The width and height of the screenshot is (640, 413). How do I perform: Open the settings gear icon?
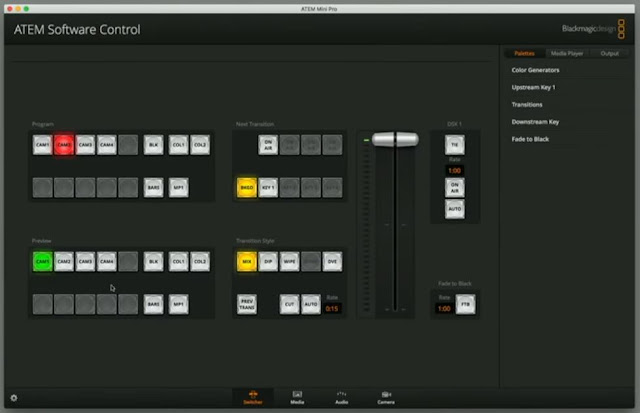14,397
